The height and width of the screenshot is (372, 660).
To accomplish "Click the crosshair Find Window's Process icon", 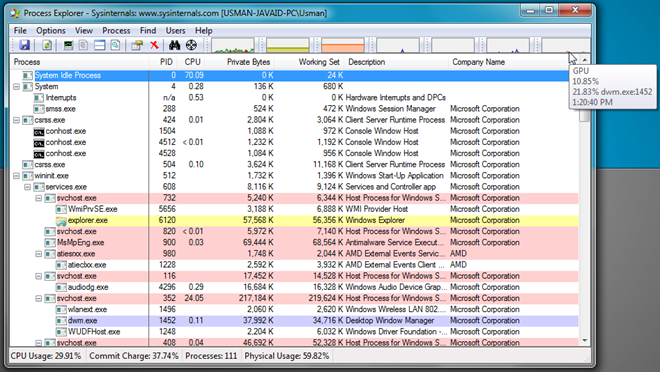I will [191, 45].
